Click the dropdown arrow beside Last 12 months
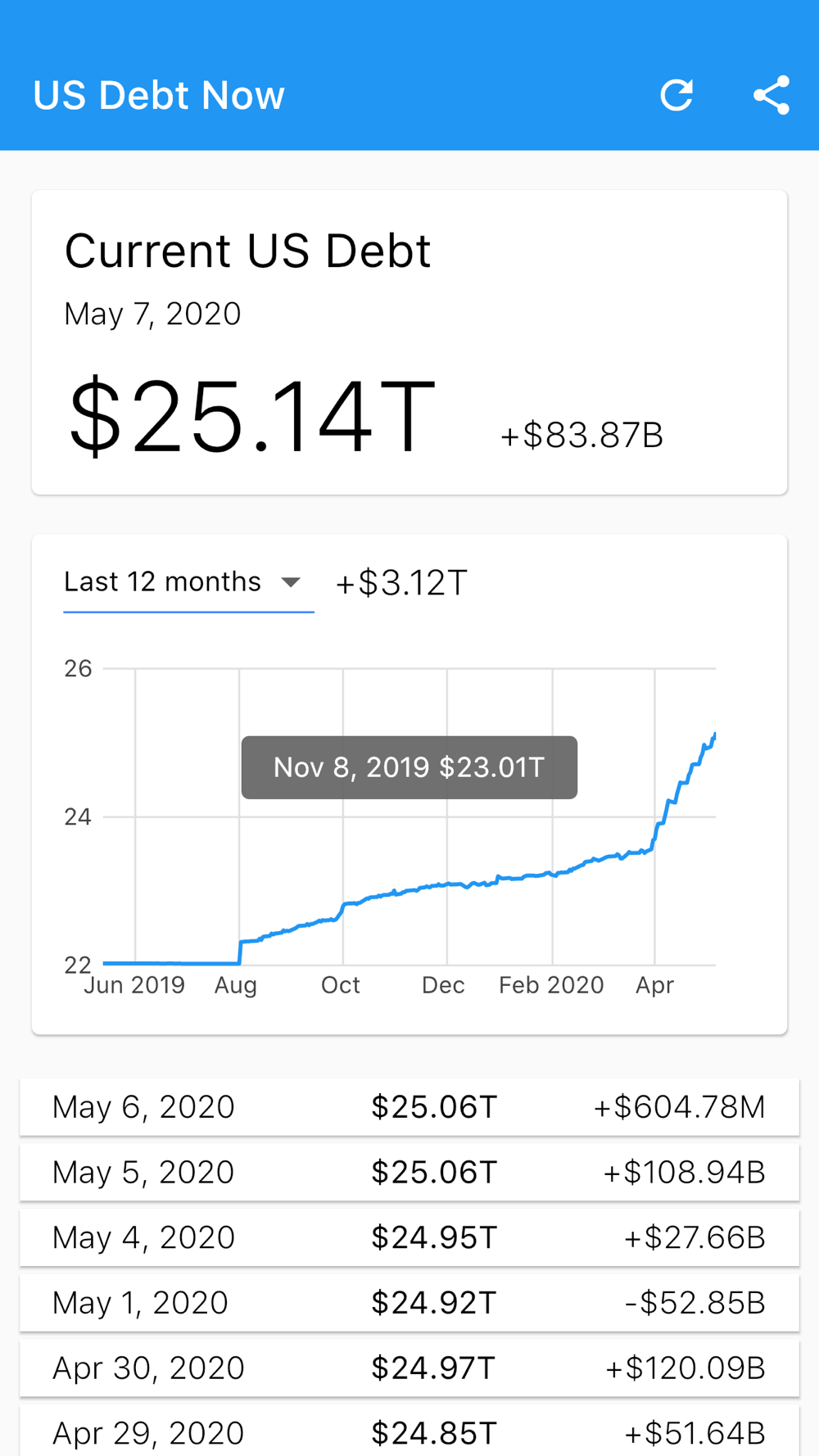The width and height of the screenshot is (819, 1456). pyautogui.click(x=291, y=582)
